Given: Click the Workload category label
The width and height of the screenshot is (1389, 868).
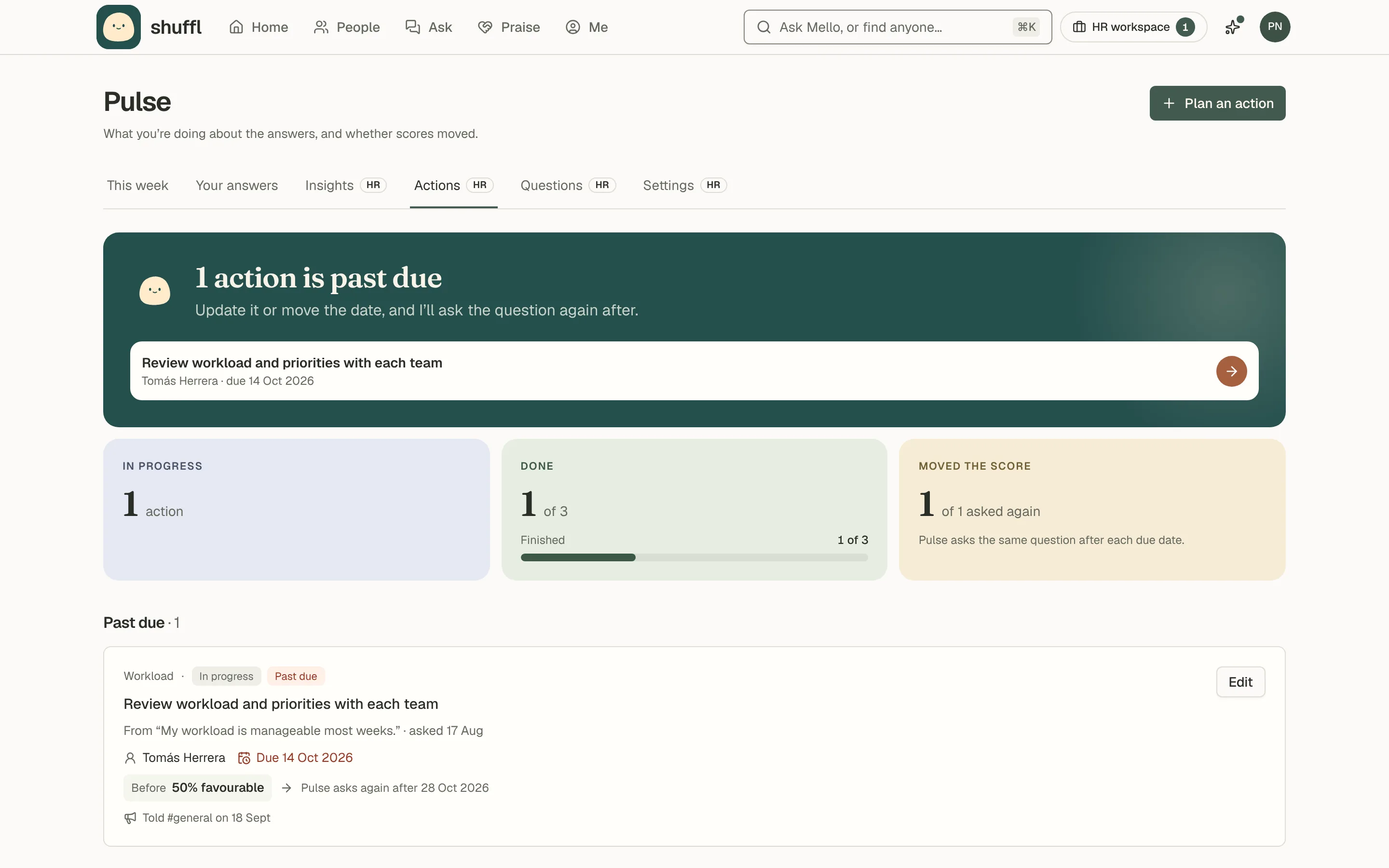Looking at the screenshot, I should click(149, 676).
